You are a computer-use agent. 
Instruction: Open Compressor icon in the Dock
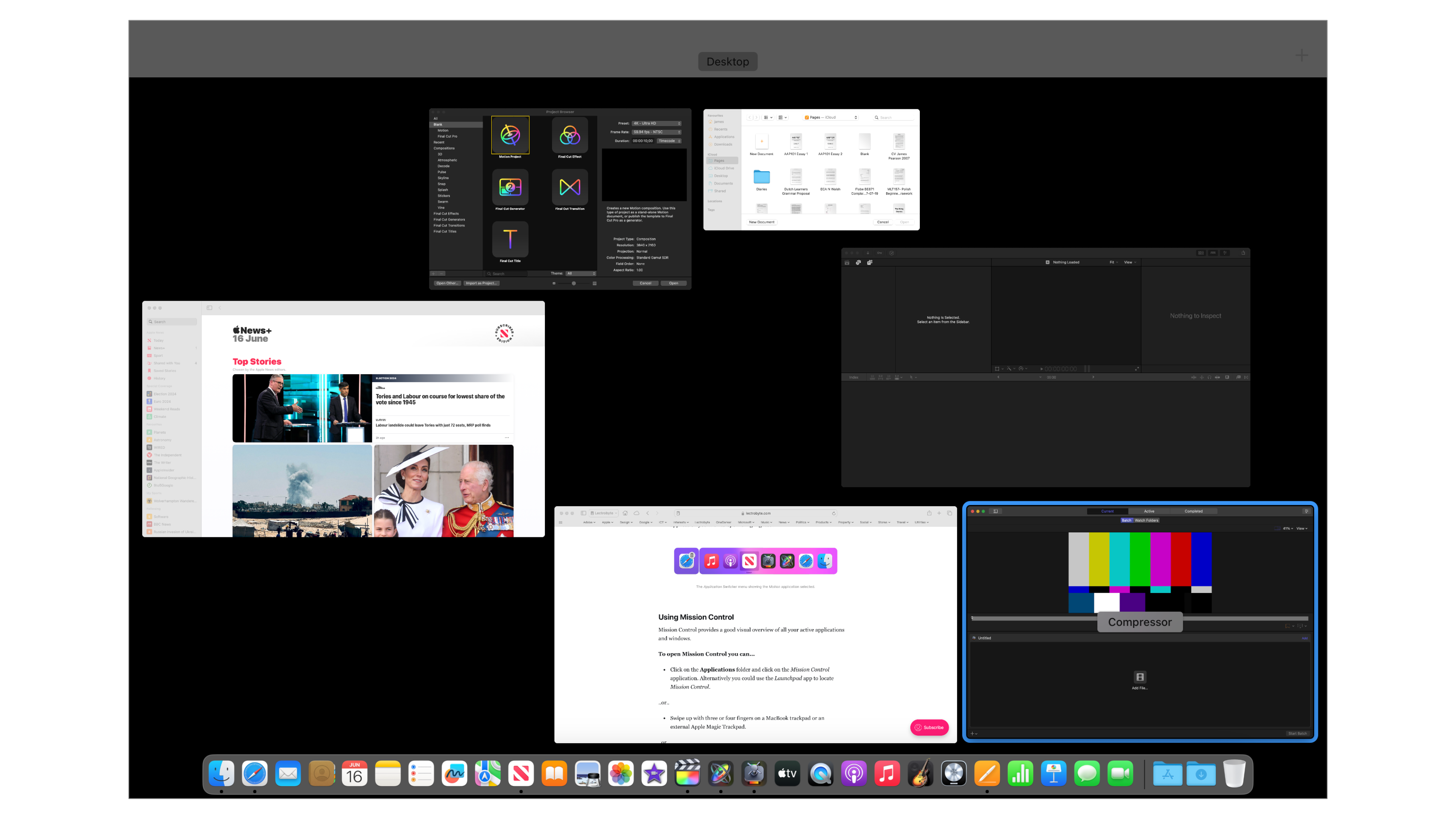[x=754, y=773]
